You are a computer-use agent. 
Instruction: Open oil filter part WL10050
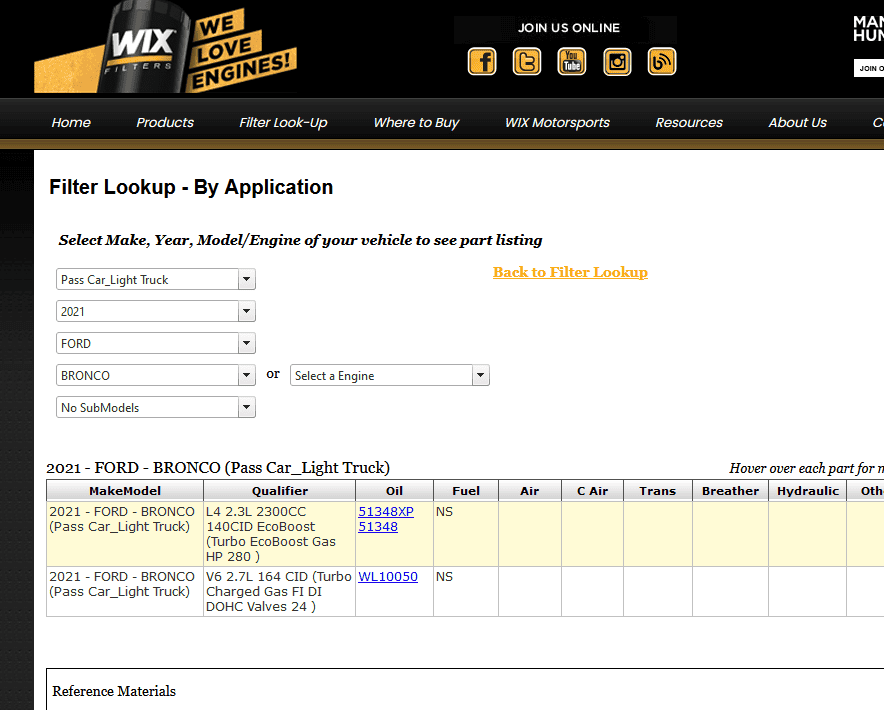[x=388, y=577]
